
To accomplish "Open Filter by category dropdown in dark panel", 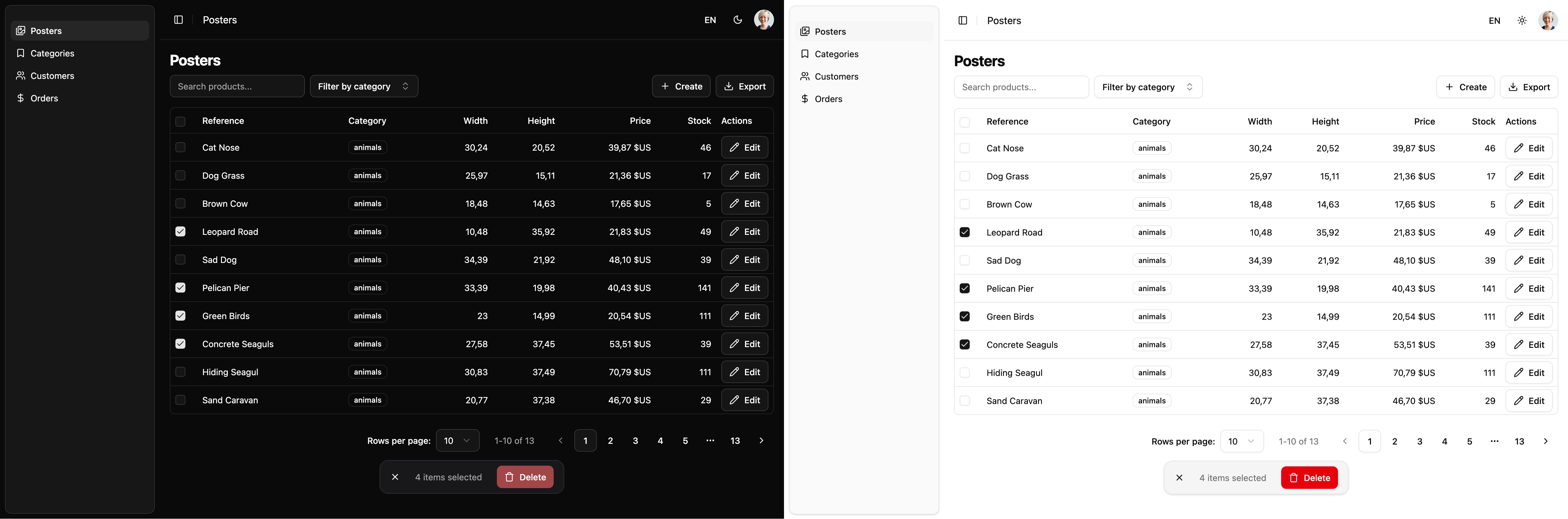I will (x=363, y=86).
